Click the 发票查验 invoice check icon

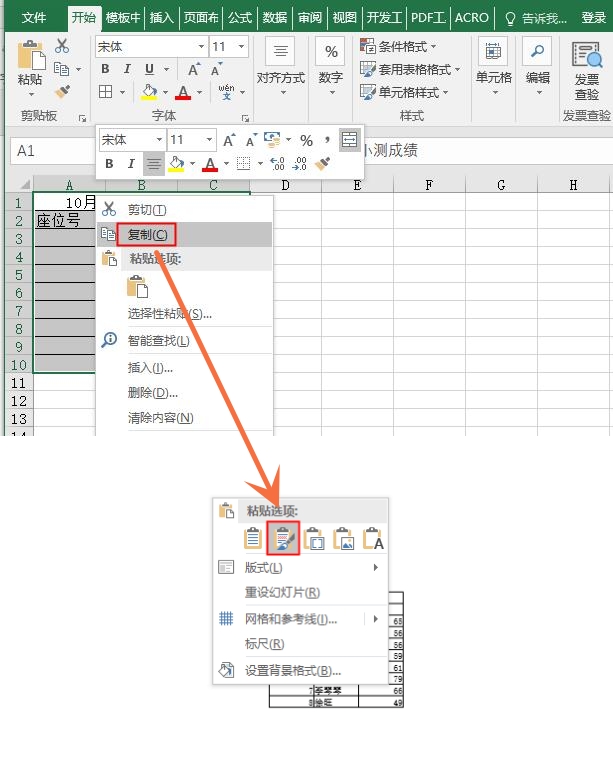tap(587, 55)
